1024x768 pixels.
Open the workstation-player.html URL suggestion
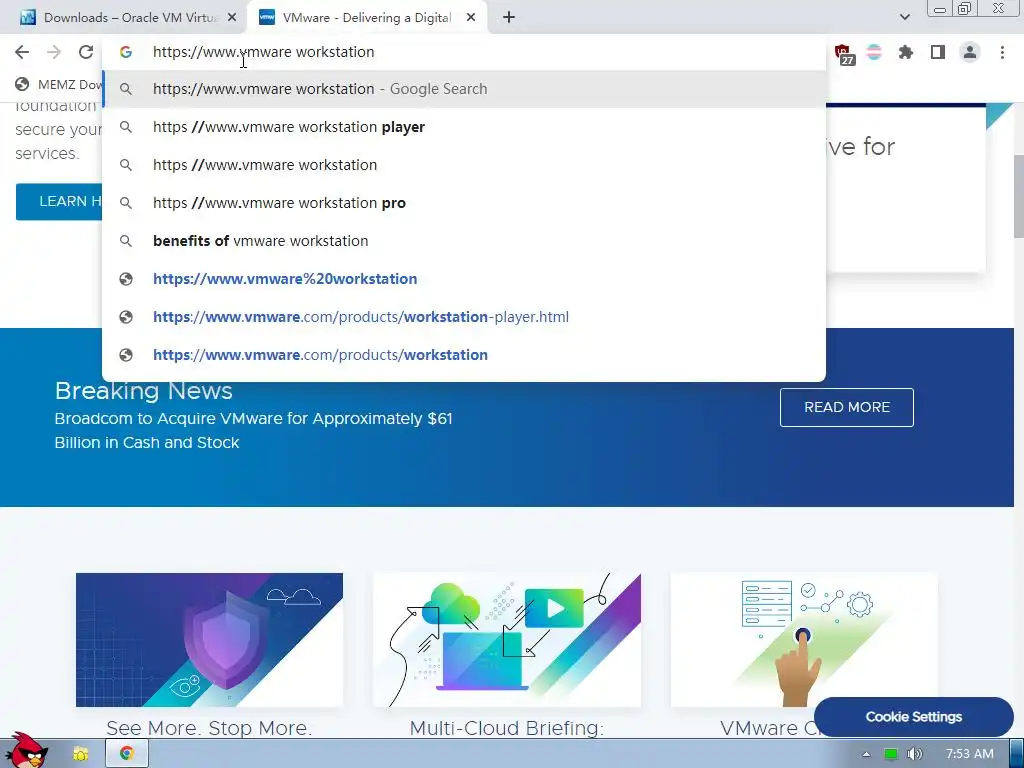464,317
